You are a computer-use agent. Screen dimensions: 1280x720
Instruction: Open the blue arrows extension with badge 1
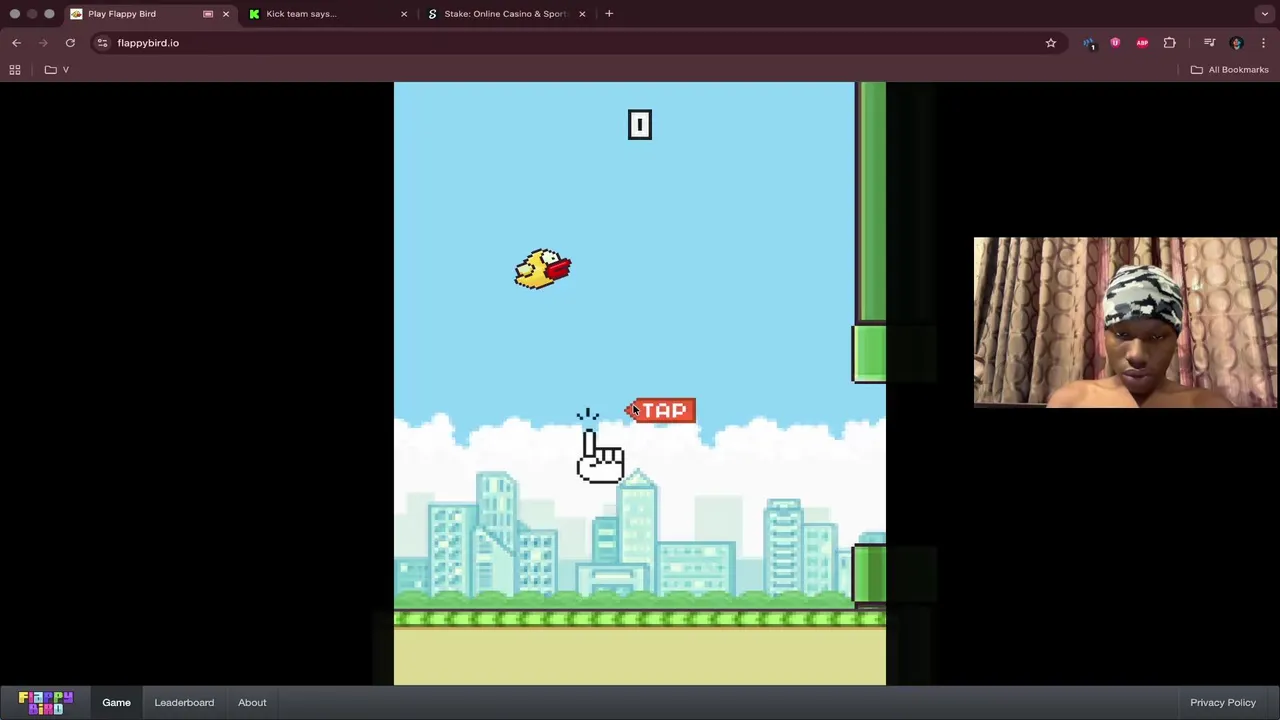point(1088,43)
